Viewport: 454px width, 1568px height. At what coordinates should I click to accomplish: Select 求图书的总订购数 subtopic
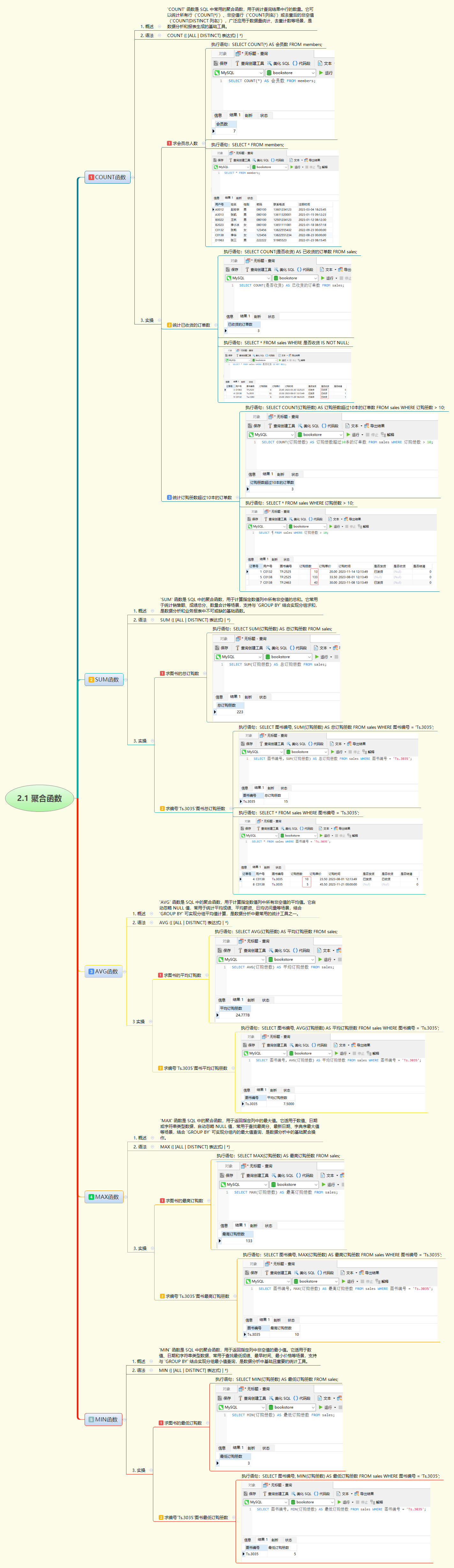[x=179, y=673]
